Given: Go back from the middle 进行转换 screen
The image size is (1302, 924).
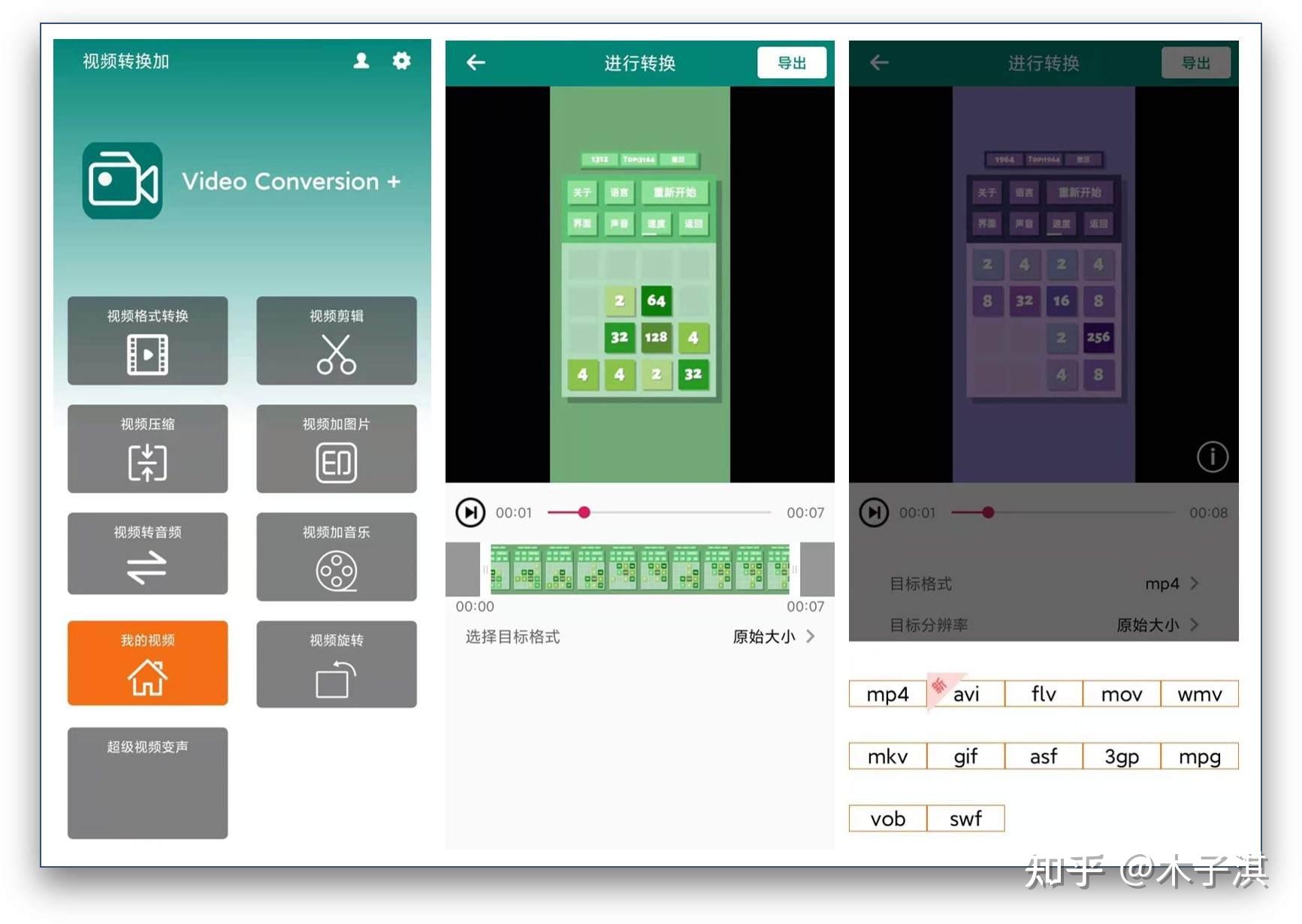Looking at the screenshot, I should coord(476,62).
